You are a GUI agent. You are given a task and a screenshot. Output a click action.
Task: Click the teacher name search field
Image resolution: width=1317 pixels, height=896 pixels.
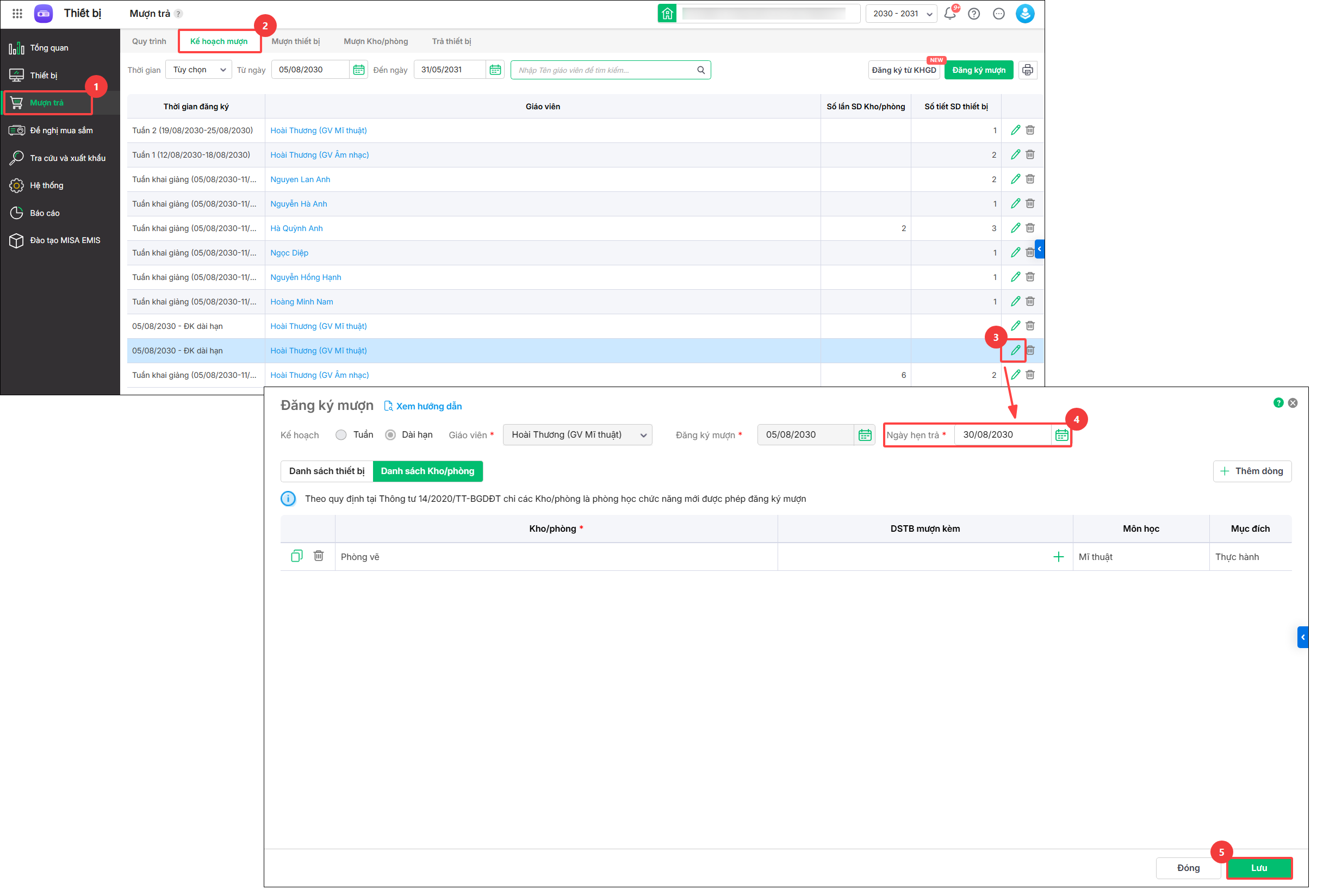coord(610,70)
